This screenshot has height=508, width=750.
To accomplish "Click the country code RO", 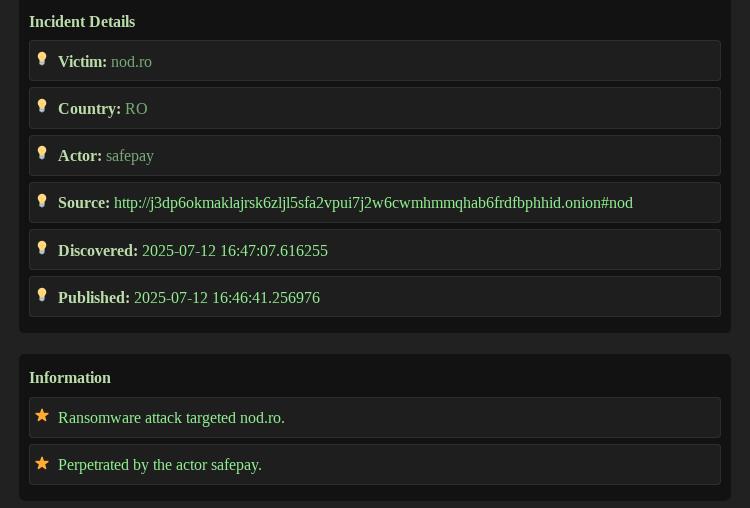I will [x=136, y=109].
